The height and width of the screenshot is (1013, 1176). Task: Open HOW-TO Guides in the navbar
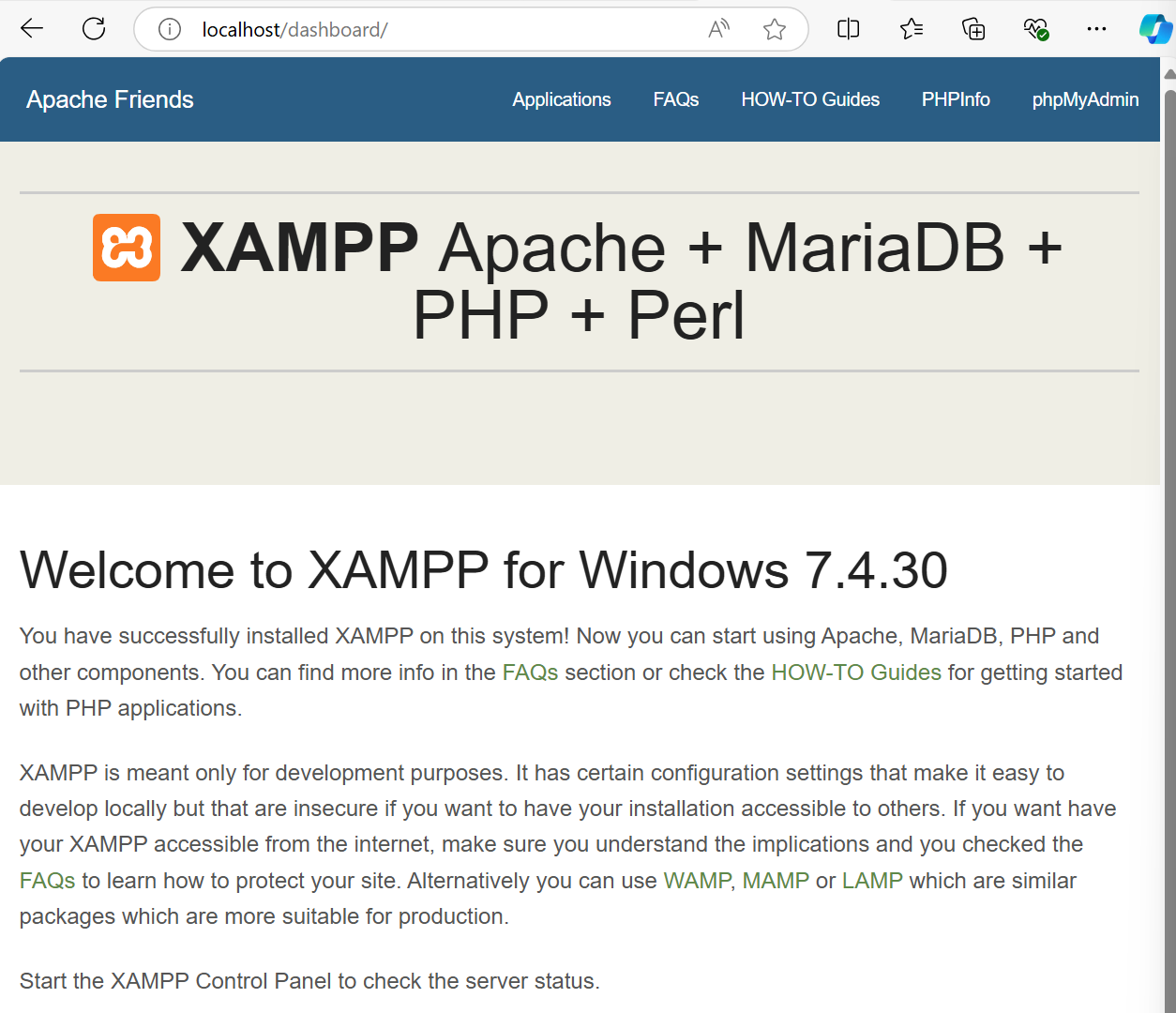tap(810, 99)
